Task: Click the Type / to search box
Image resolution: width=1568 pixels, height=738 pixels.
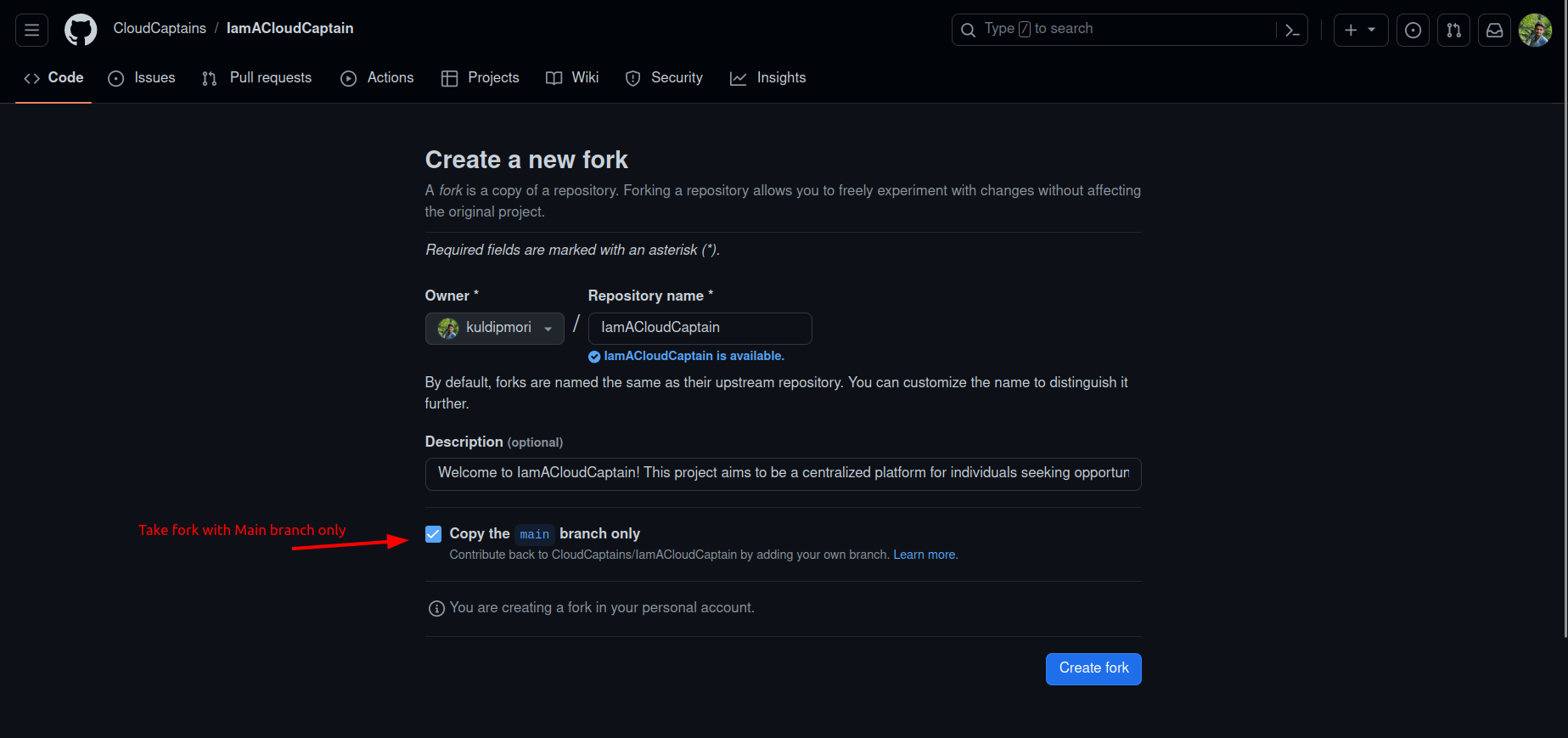Action: click(x=1129, y=30)
